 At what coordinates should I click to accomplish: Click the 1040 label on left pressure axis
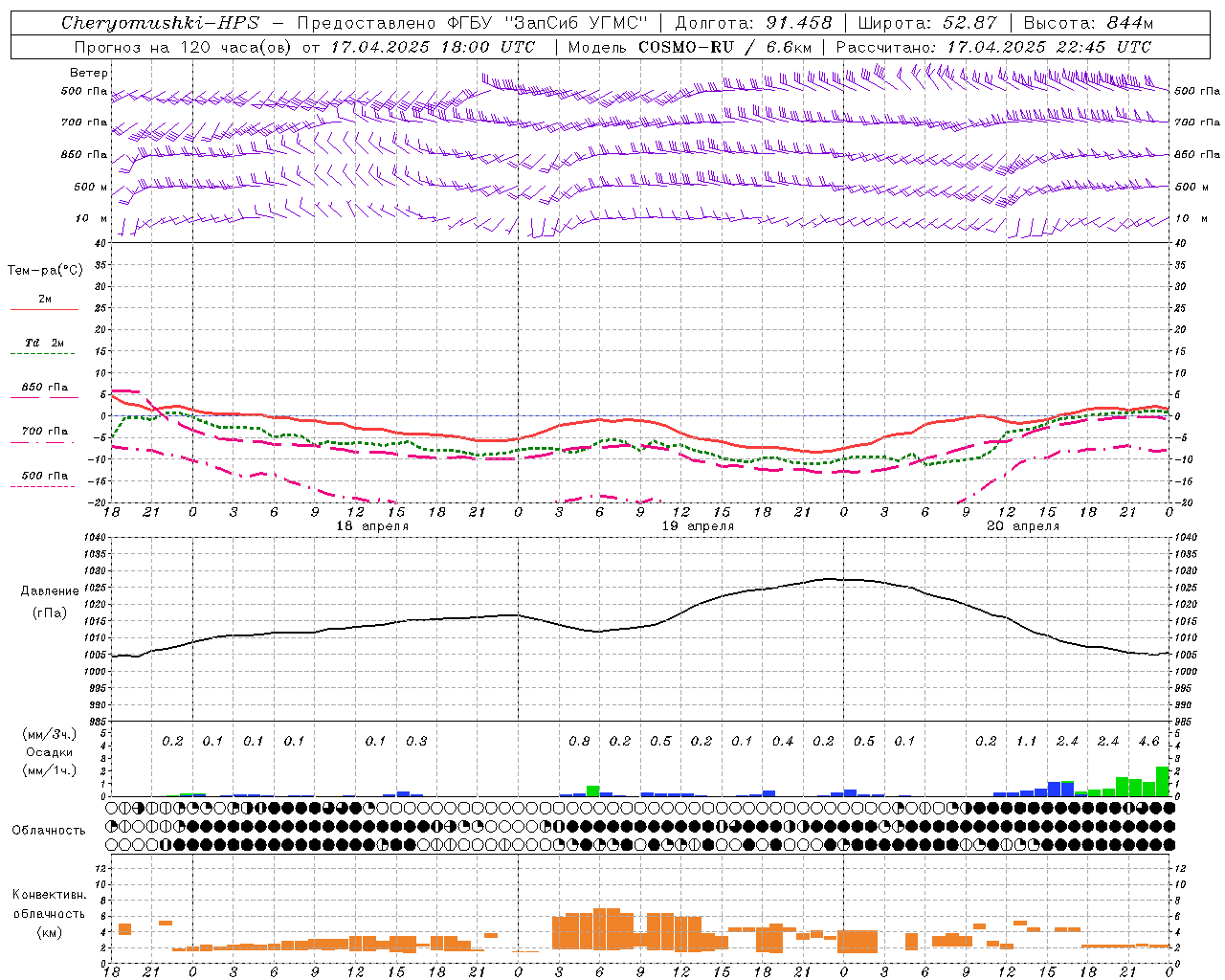[x=93, y=538]
